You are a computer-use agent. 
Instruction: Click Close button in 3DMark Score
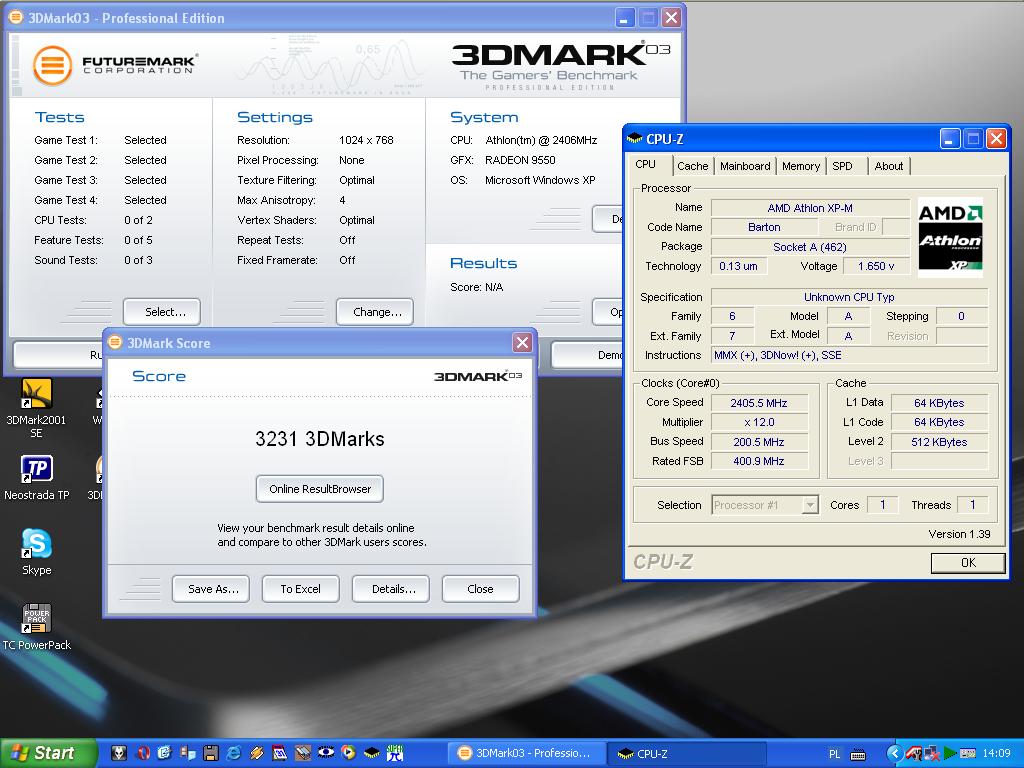[481, 589]
